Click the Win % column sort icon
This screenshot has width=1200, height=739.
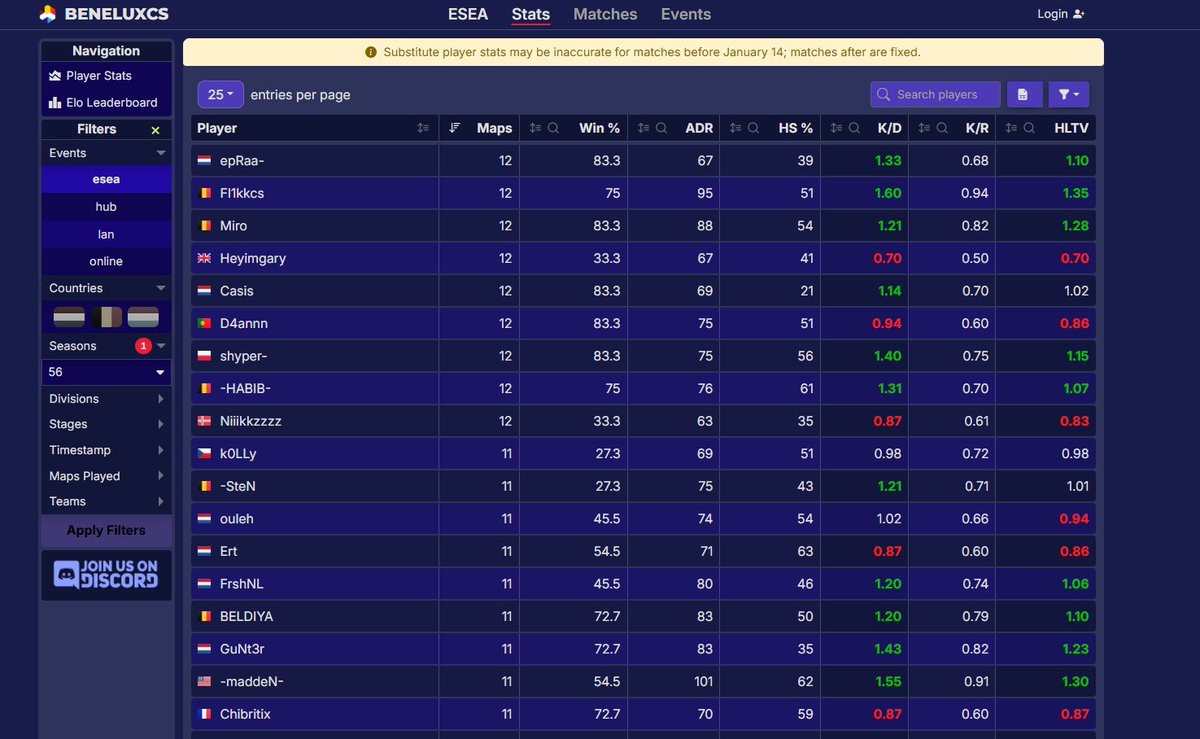pyautogui.click(x=535, y=128)
